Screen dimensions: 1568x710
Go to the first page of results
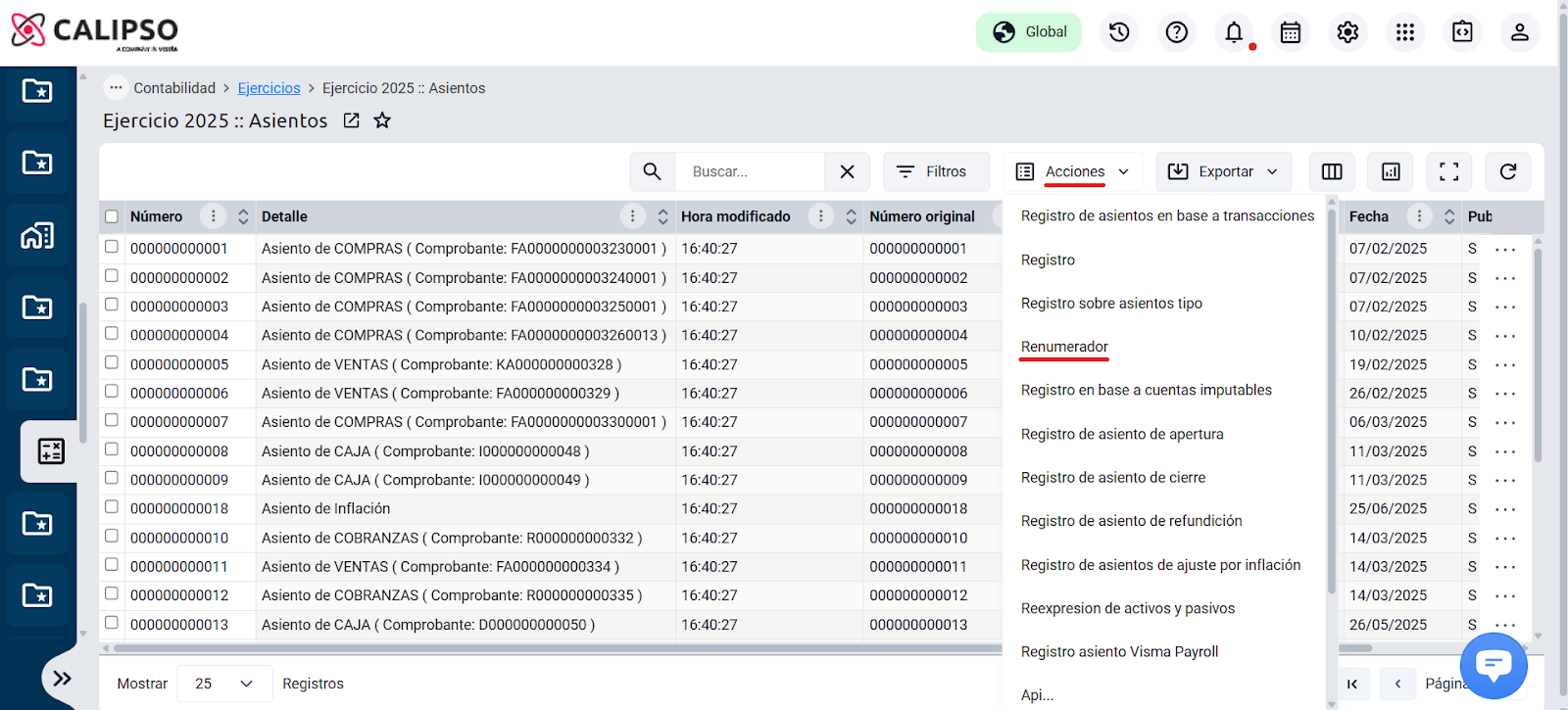(x=1352, y=684)
